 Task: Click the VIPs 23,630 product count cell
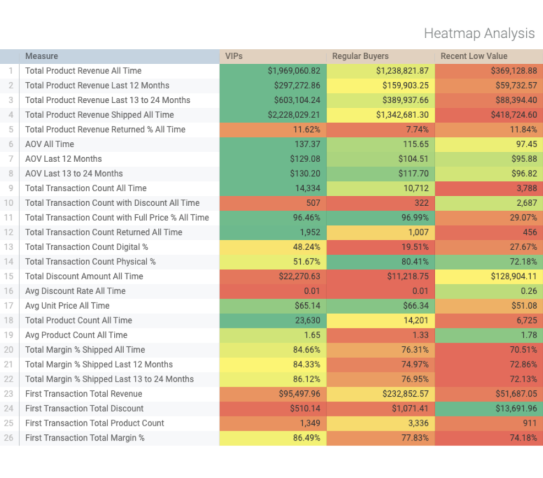273,320
